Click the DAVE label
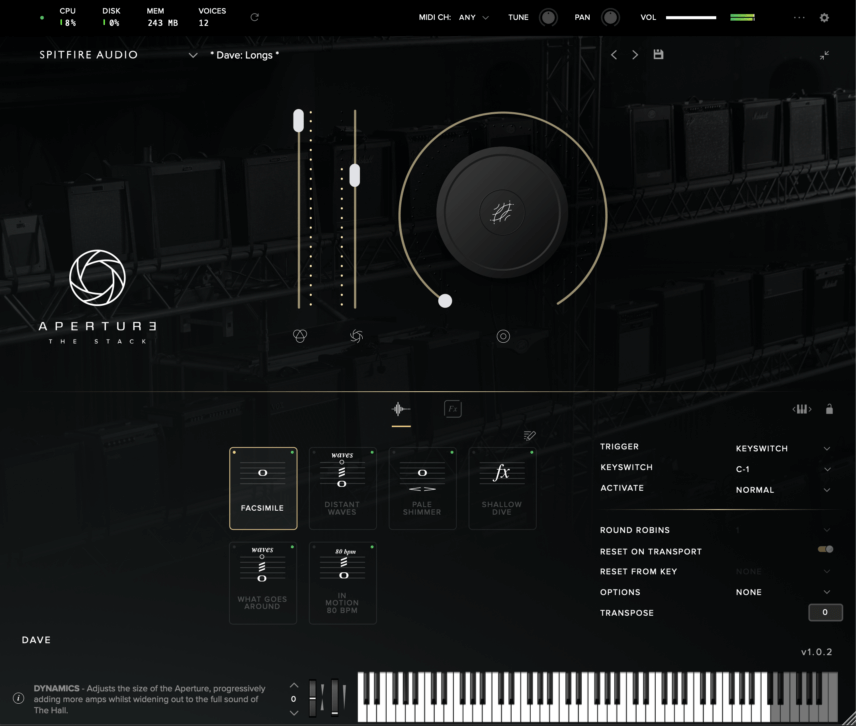The width and height of the screenshot is (856, 726). point(36,640)
